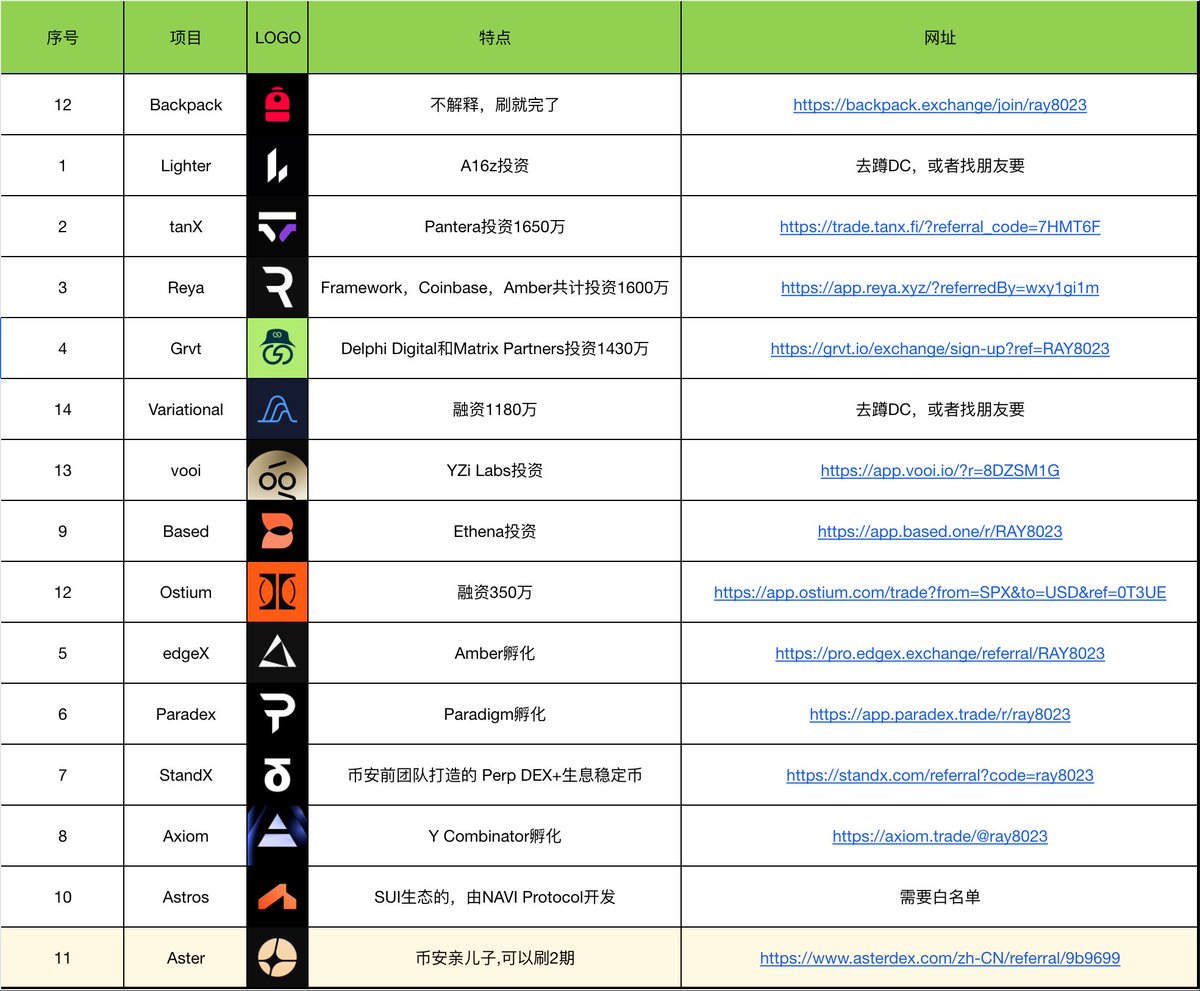Select the LOGO column header
This screenshot has width=1200, height=991.
pyautogui.click(x=277, y=38)
